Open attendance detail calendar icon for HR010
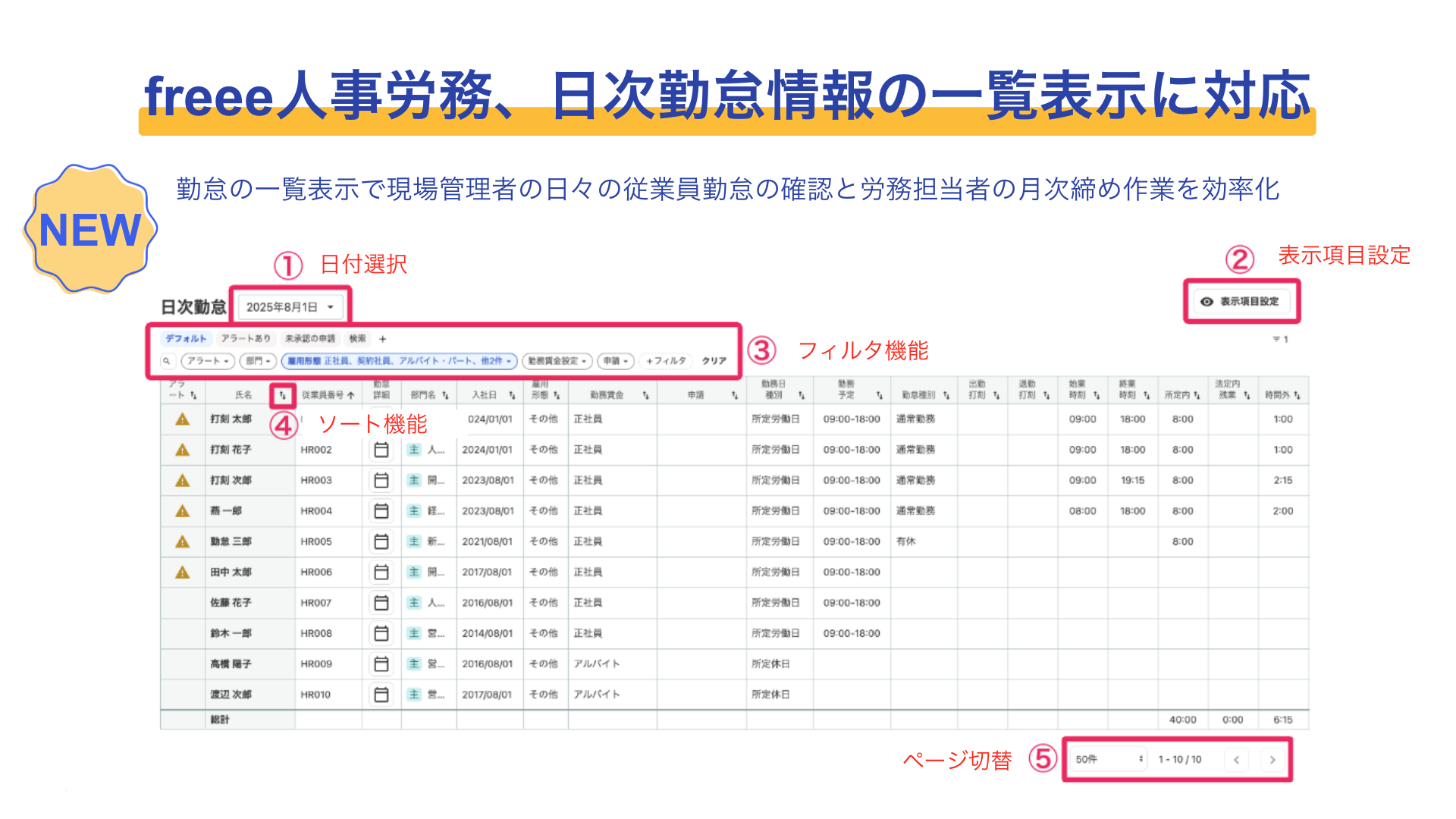 point(381,695)
